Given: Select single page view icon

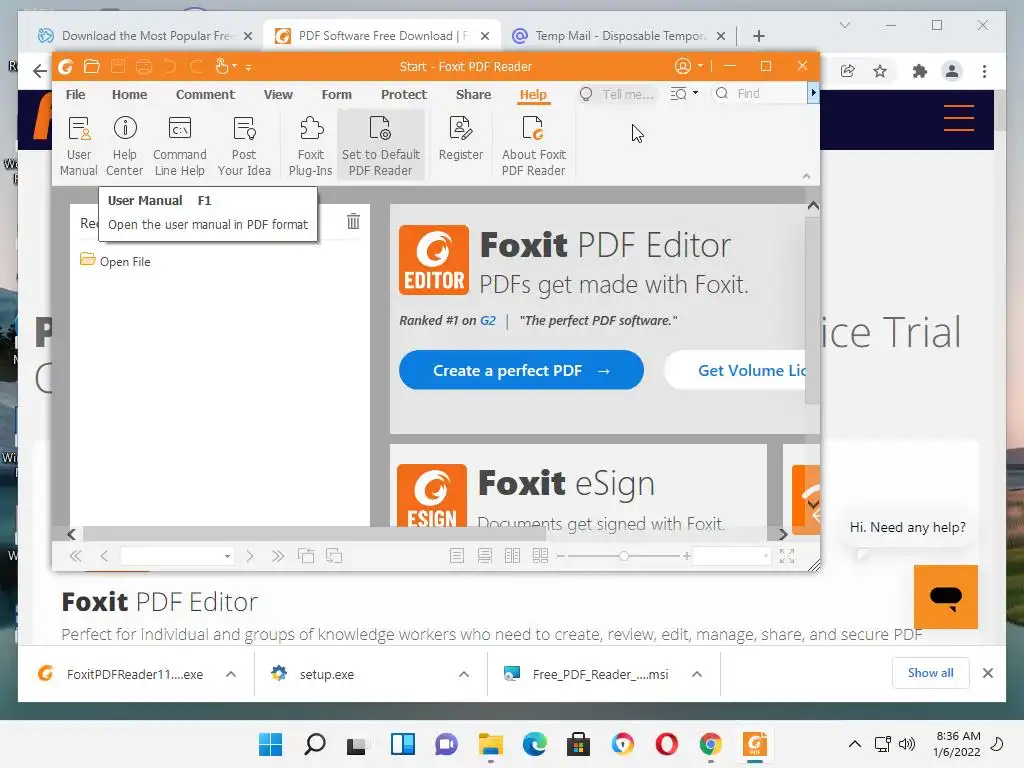Looking at the screenshot, I should pos(456,556).
